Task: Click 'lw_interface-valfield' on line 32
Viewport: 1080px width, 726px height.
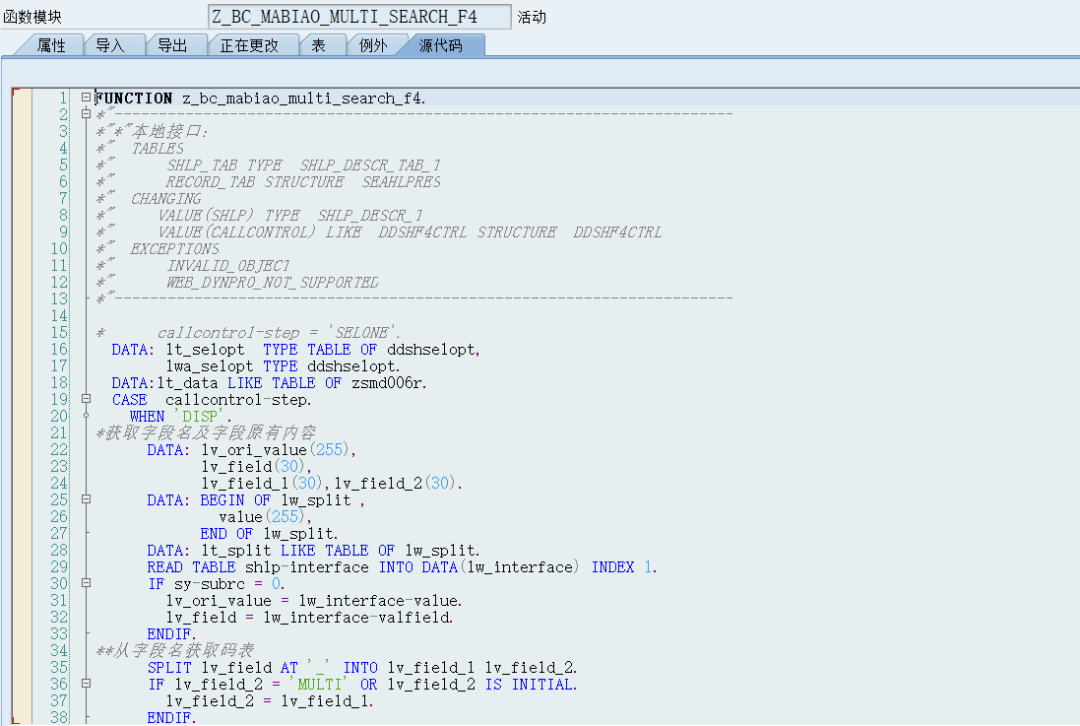Action: 357,617
